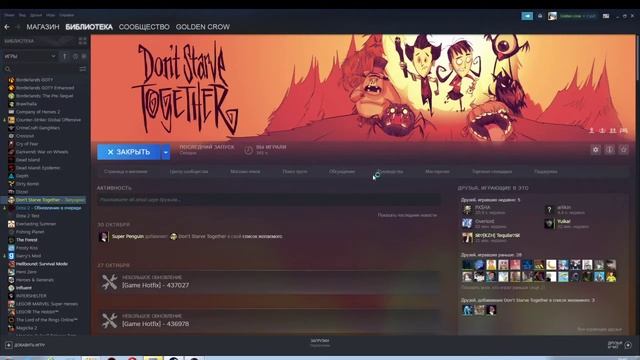Click wrench icon for hotfix 437027

109,282
